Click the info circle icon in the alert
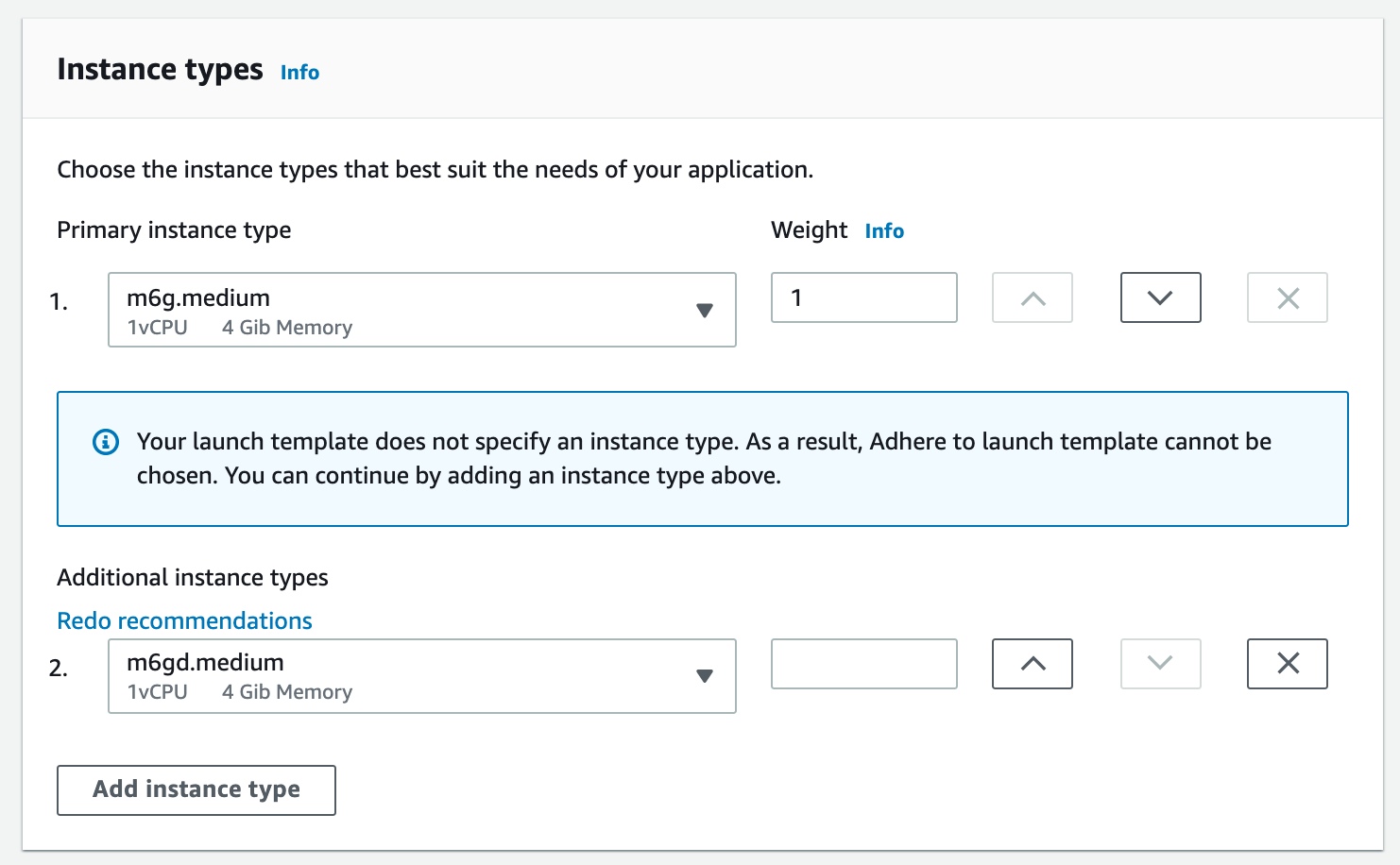 (106, 442)
